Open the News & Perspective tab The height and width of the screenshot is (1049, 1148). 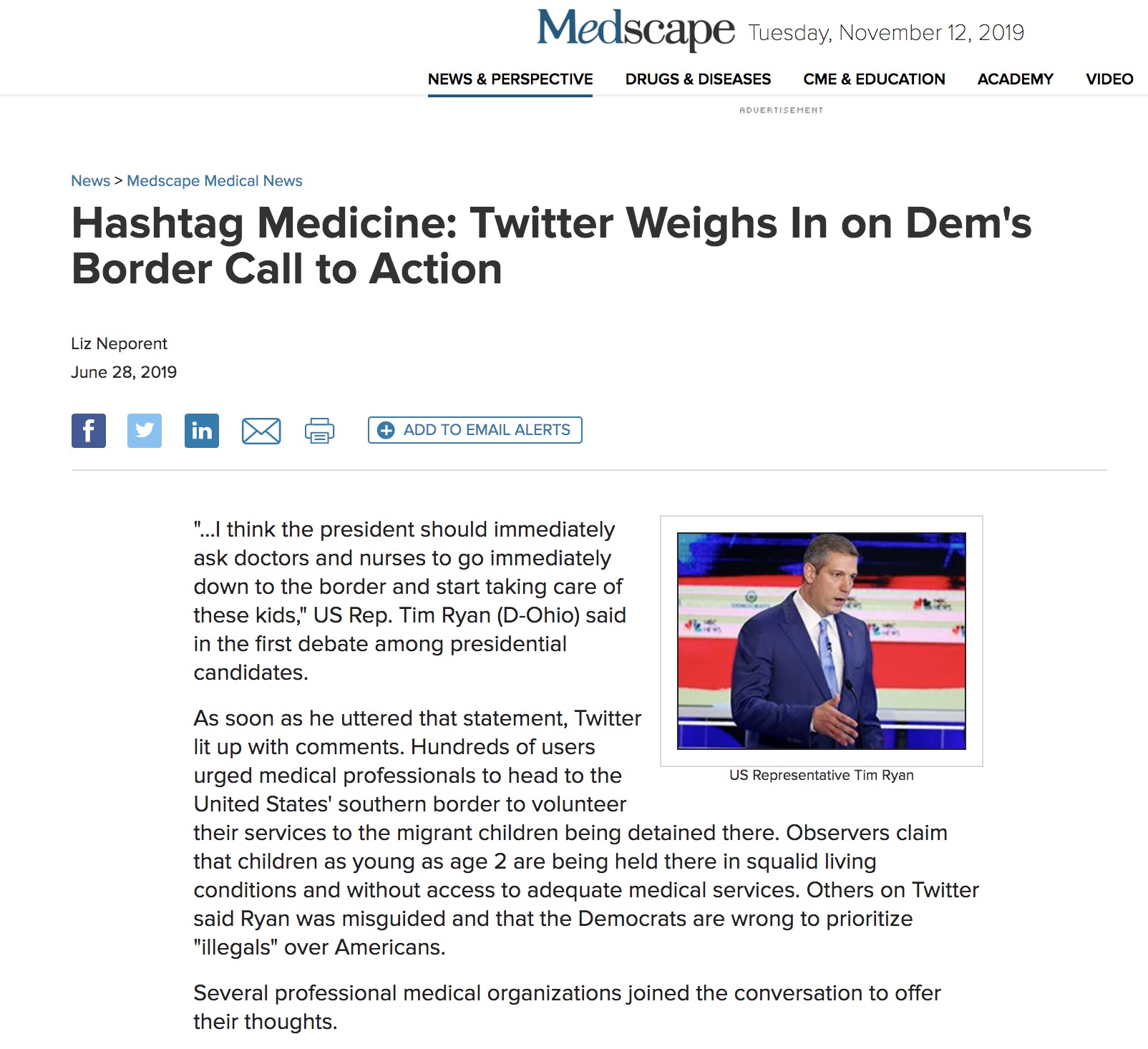[x=510, y=79]
